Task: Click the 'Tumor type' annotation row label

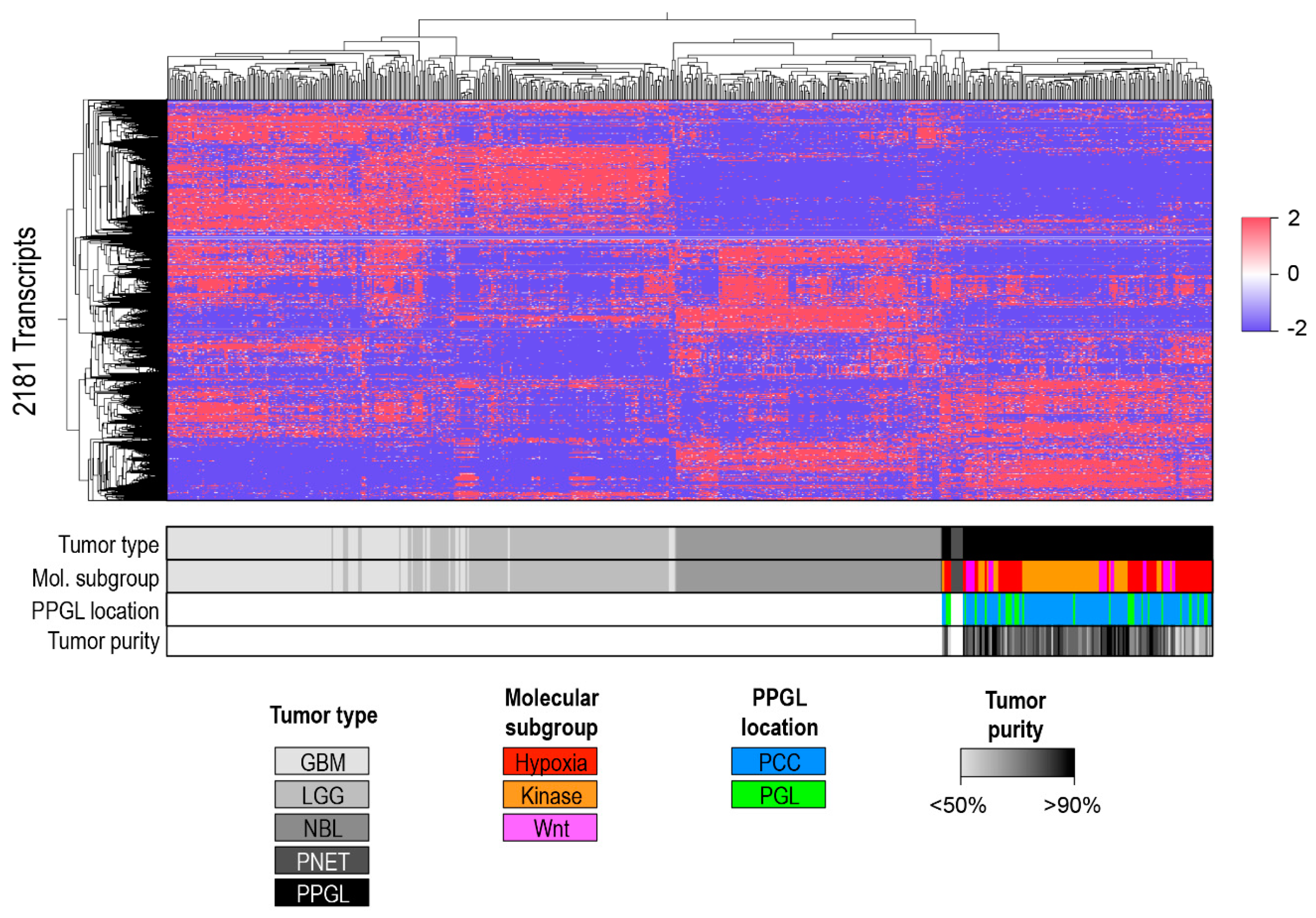Action: point(108,544)
